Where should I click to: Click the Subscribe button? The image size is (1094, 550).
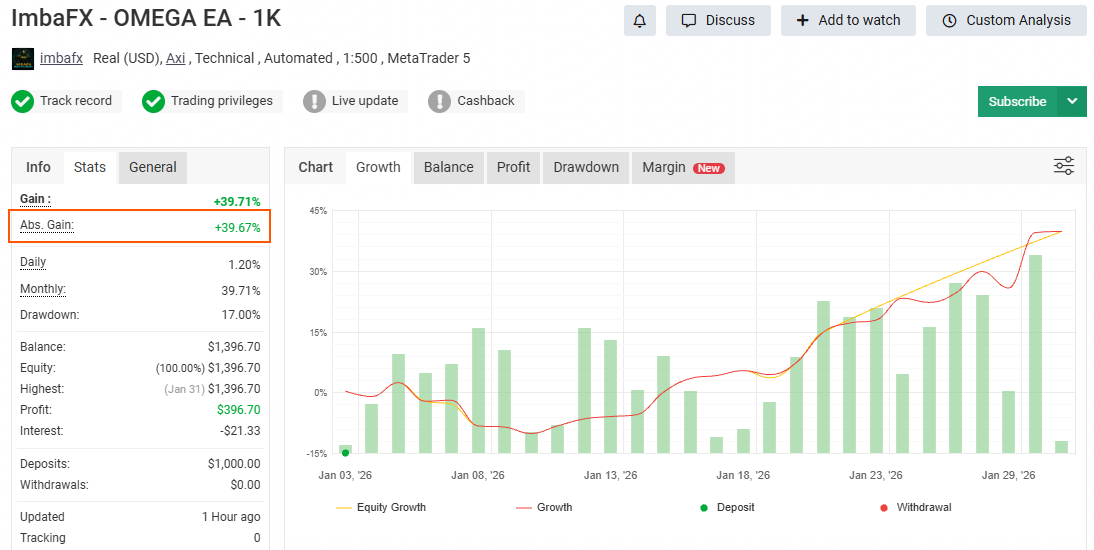(1018, 101)
